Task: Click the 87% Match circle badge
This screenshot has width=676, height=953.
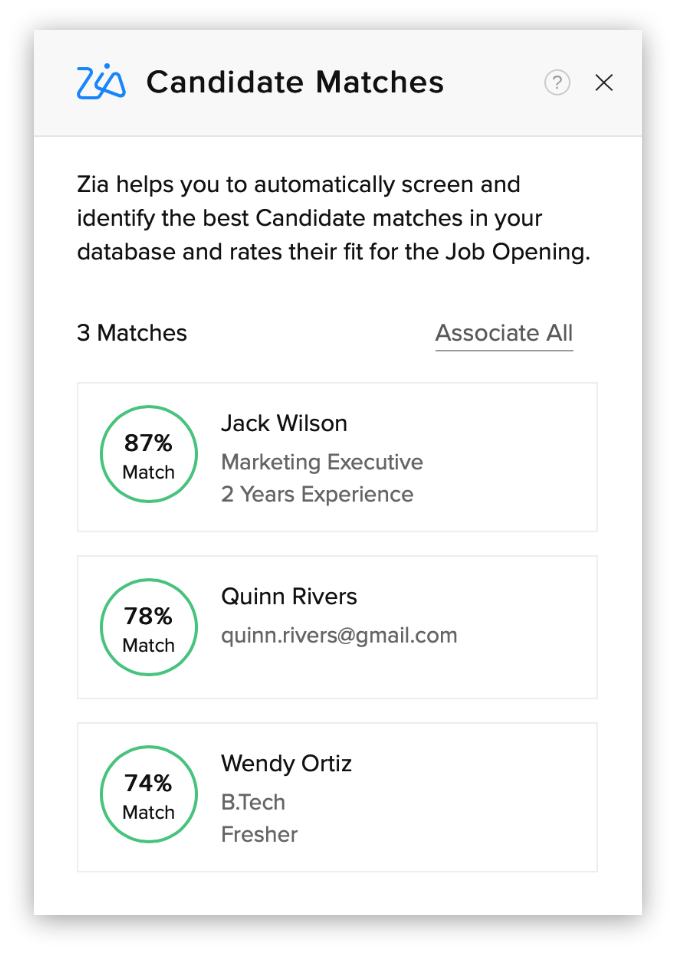Action: [149, 454]
